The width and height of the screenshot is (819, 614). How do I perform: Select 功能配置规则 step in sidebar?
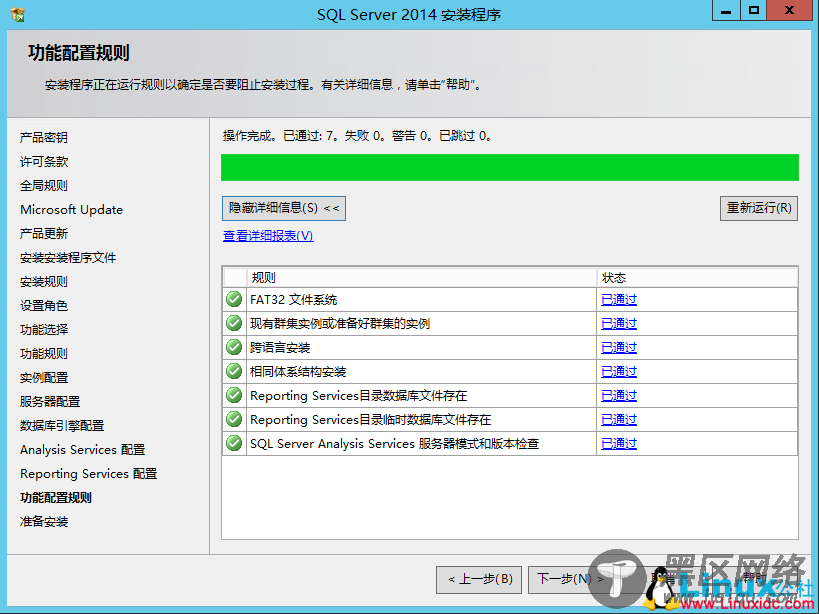click(56, 498)
